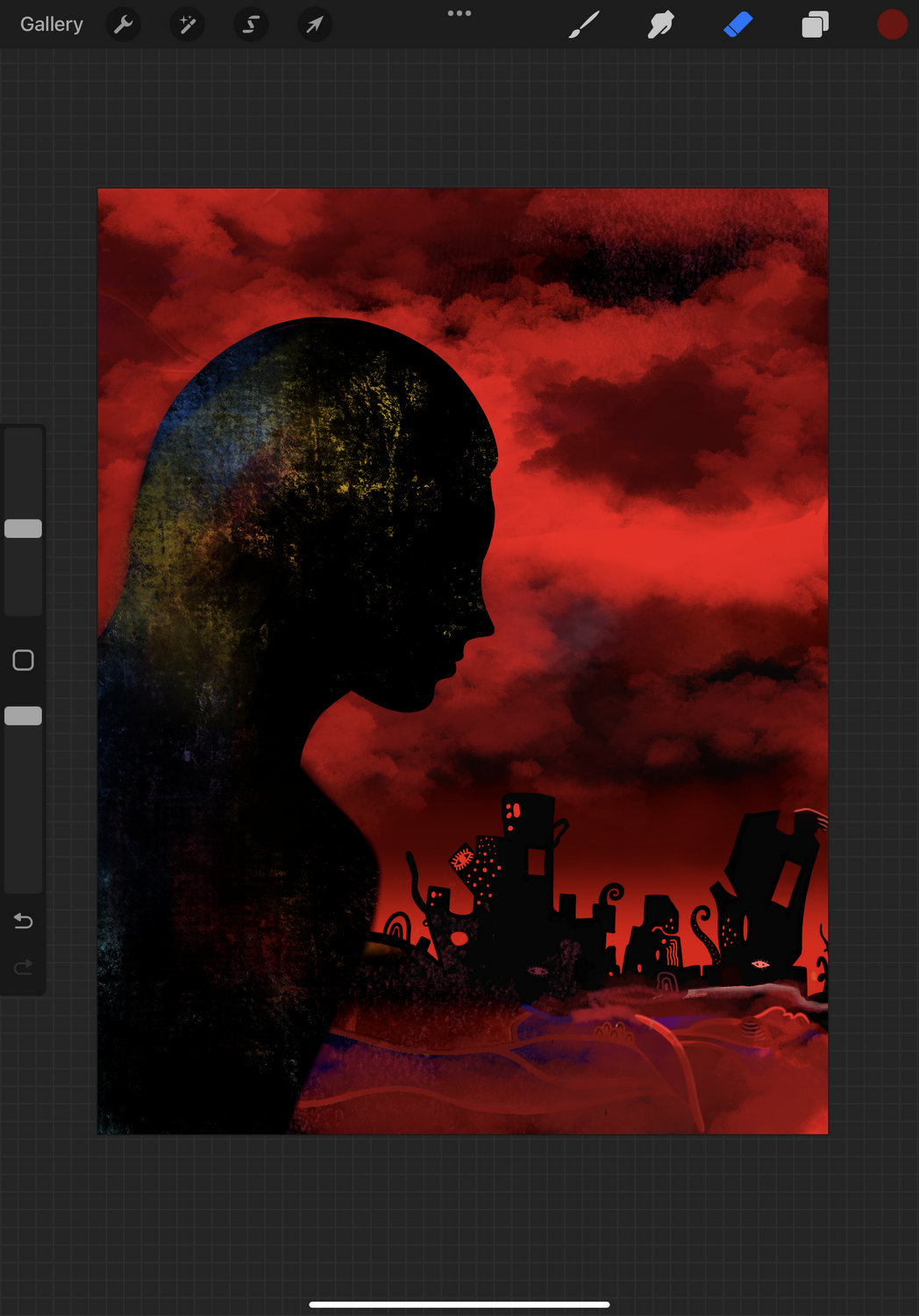Screen dimensions: 919x1316
Task: Tap the square Modify button in sidebar
Action: pos(24,660)
